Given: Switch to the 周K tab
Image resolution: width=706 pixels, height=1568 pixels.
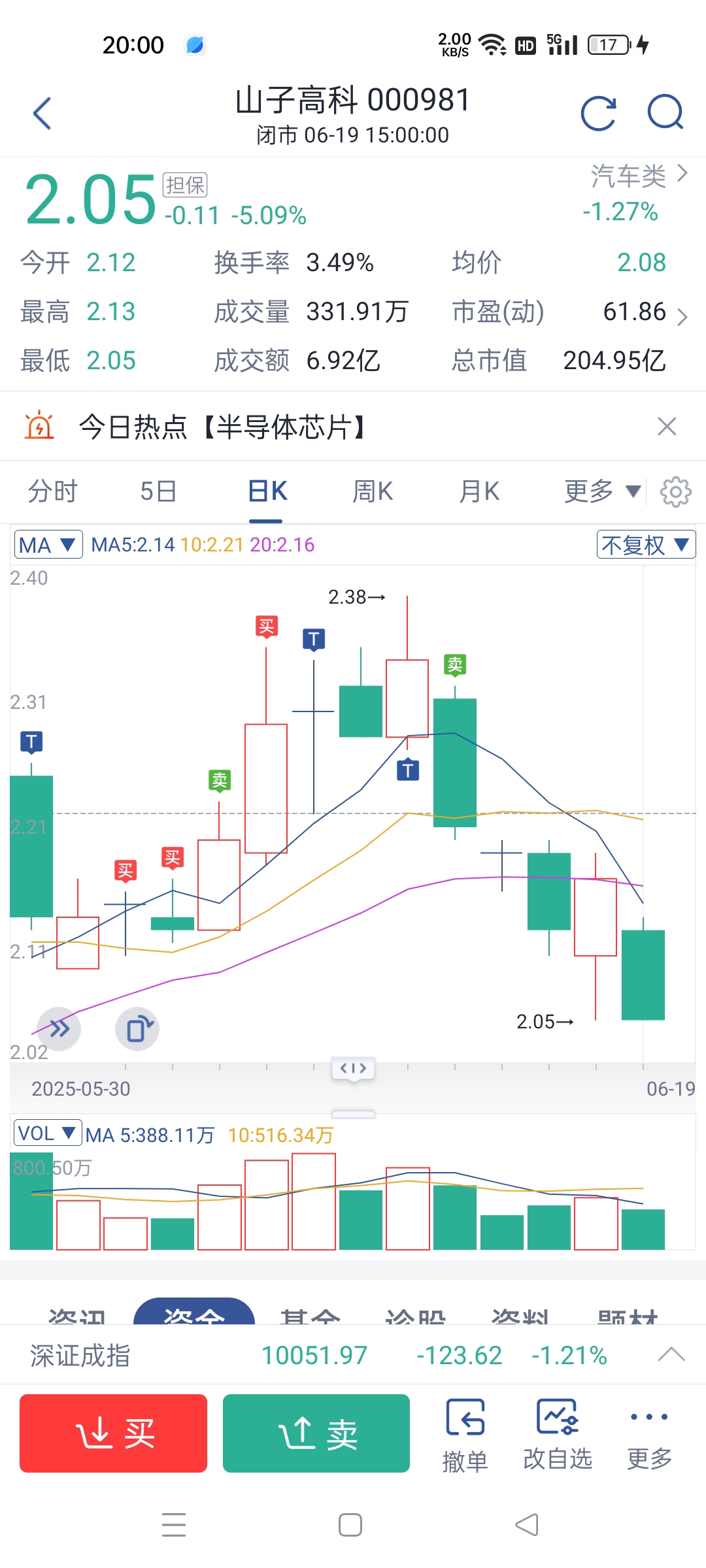Looking at the screenshot, I should point(373,491).
